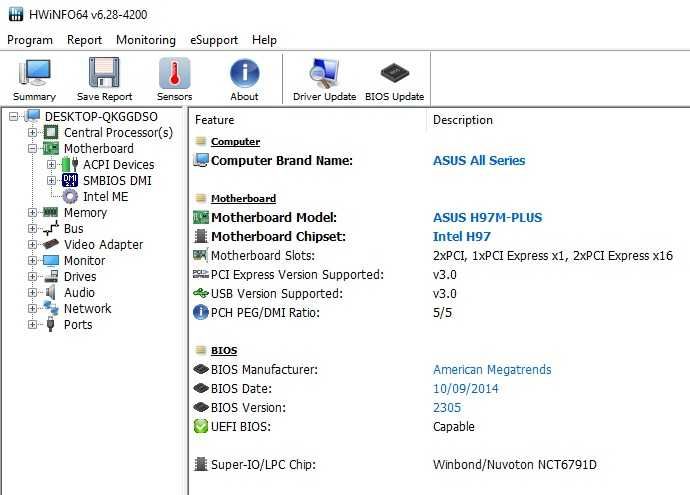
Task: Click the American Megatrends value
Action: [x=492, y=369]
